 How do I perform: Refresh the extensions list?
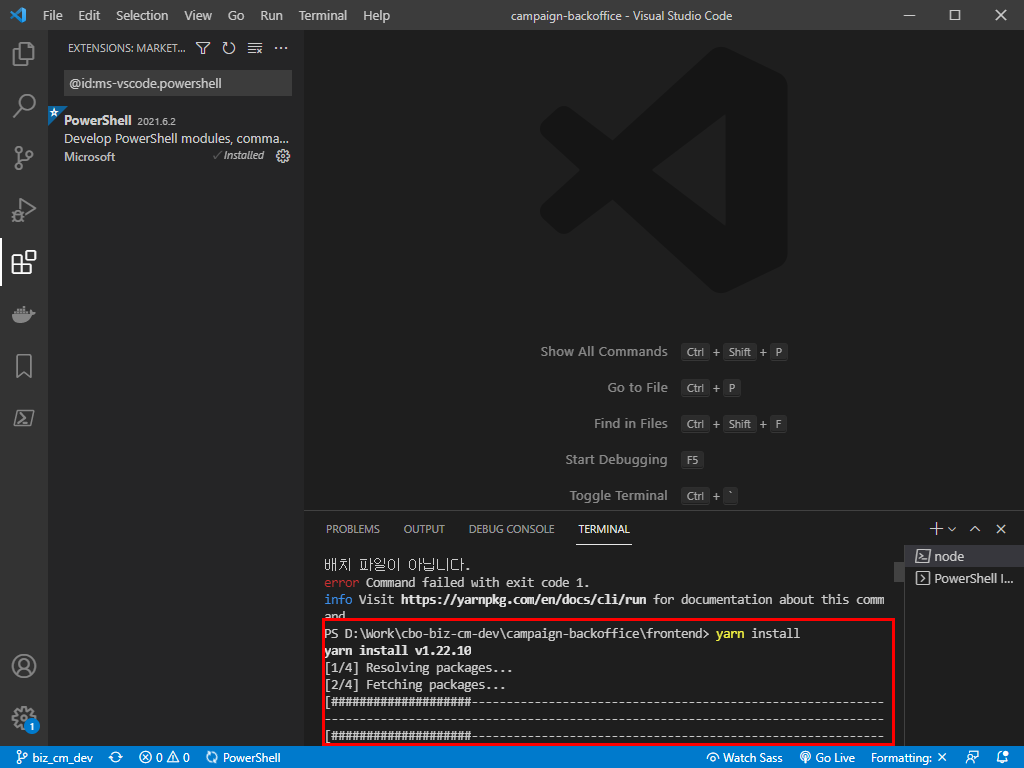pos(229,48)
